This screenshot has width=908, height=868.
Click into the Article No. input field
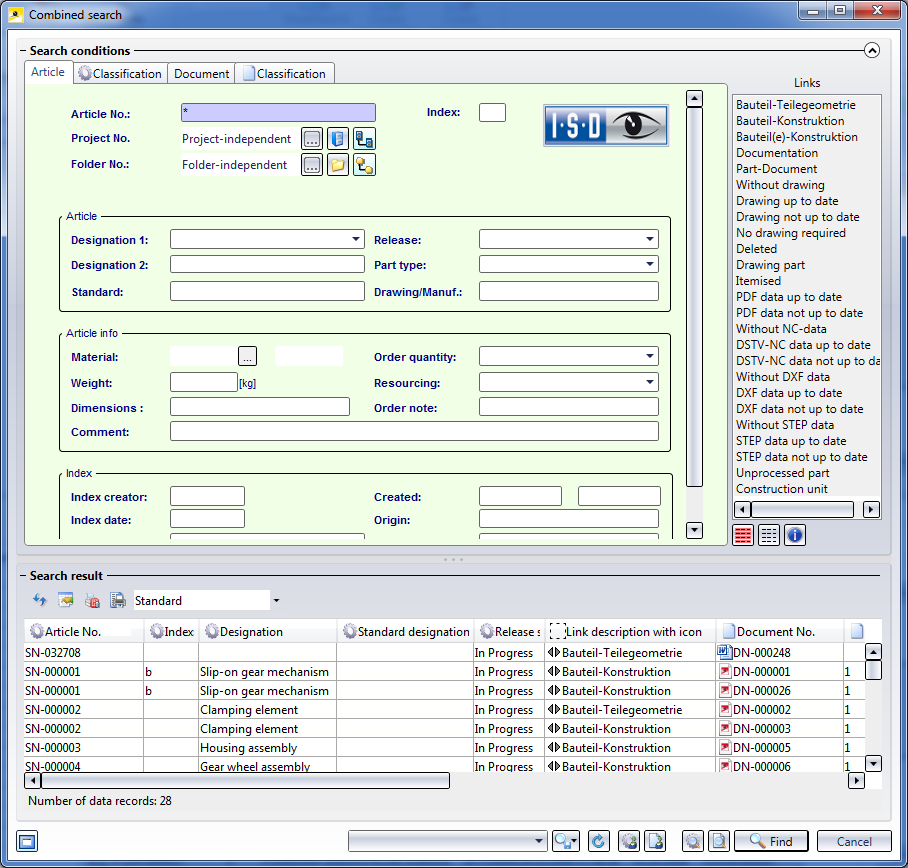(x=278, y=113)
